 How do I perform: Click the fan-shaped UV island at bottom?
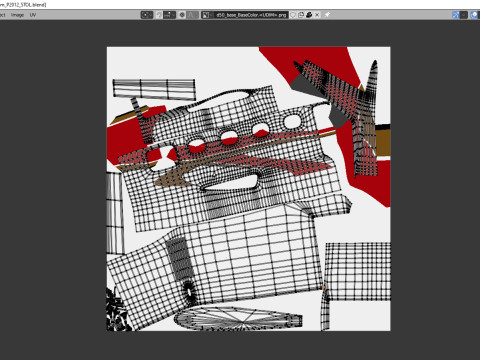(238, 318)
